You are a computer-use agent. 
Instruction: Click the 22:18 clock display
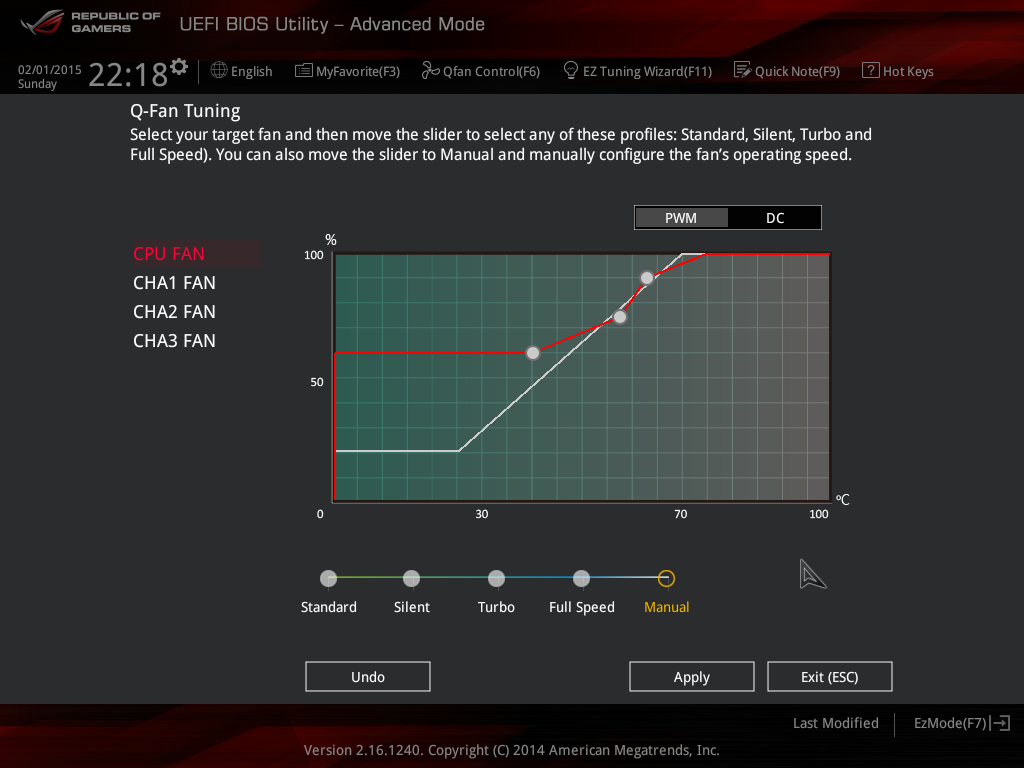click(x=128, y=74)
